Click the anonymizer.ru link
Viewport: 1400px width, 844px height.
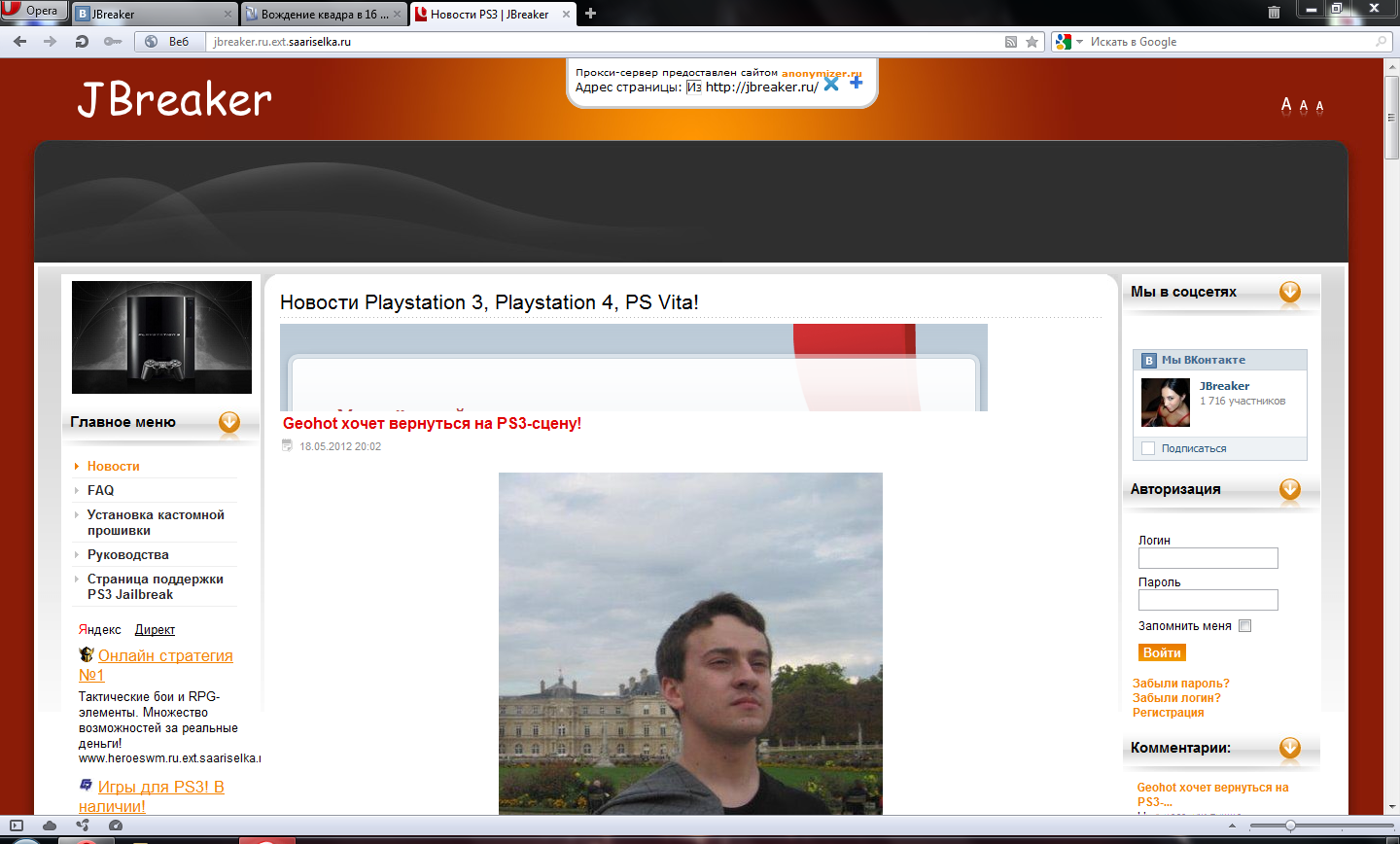pos(822,73)
